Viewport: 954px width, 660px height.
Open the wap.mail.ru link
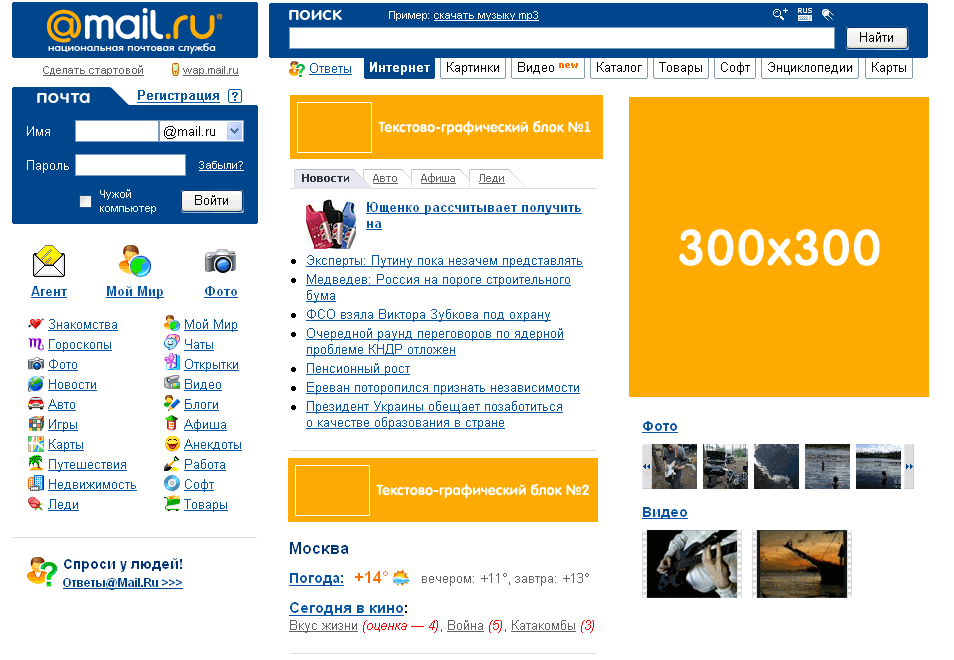(211, 71)
